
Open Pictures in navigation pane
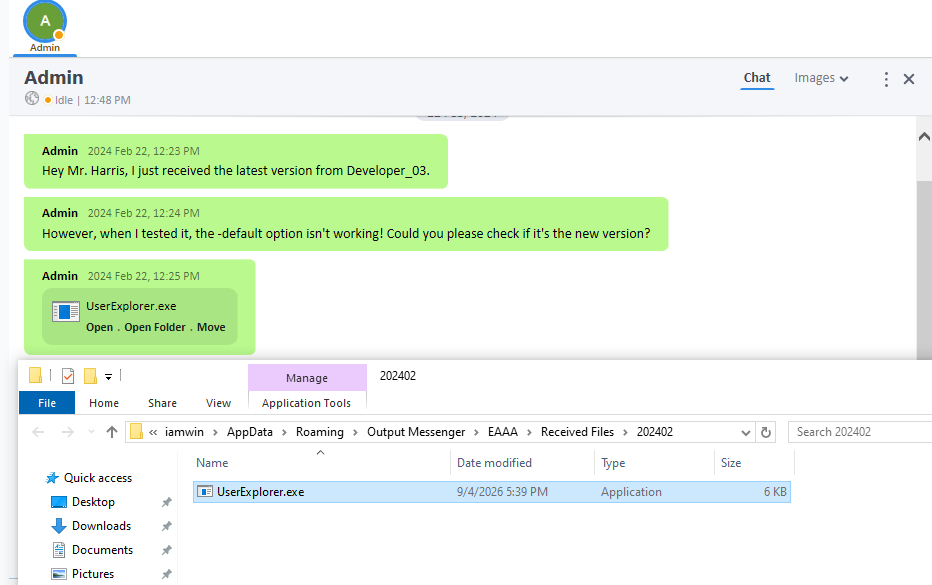coord(93,574)
